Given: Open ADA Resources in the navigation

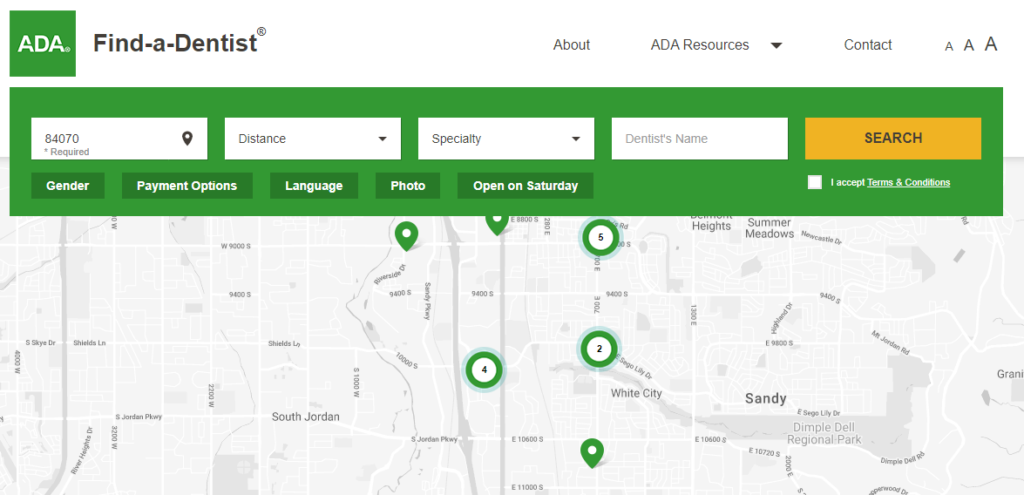Looking at the screenshot, I should pyautogui.click(x=699, y=45).
